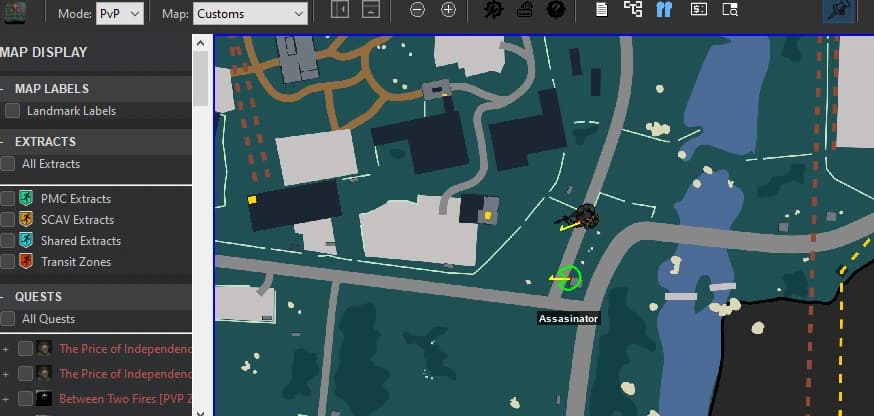Click the MAP DISPLAY panel heading

click(x=44, y=52)
